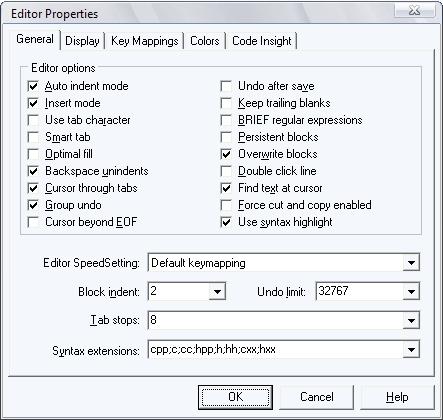Expand the Block indent dropdown arrow

[x=217, y=292]
